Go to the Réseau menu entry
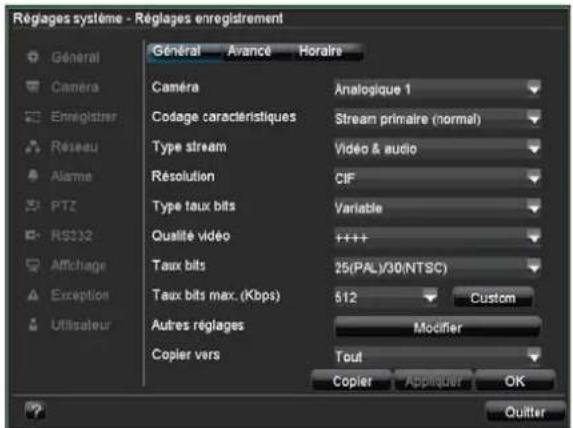The height and width of the screenshot is (428, 573). pos(75,147)
